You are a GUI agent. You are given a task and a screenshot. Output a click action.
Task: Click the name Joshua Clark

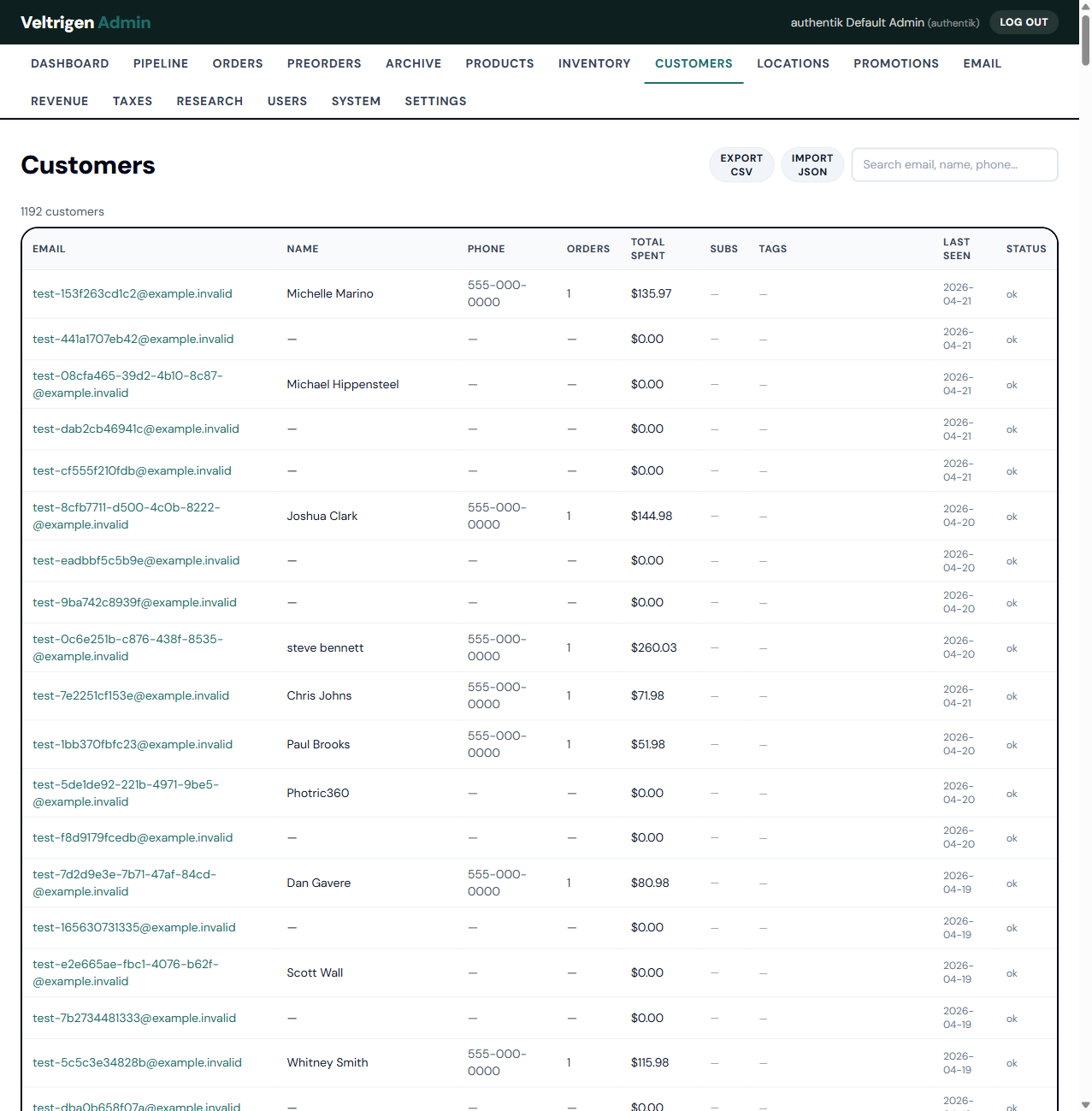click(x=322, y=516)
